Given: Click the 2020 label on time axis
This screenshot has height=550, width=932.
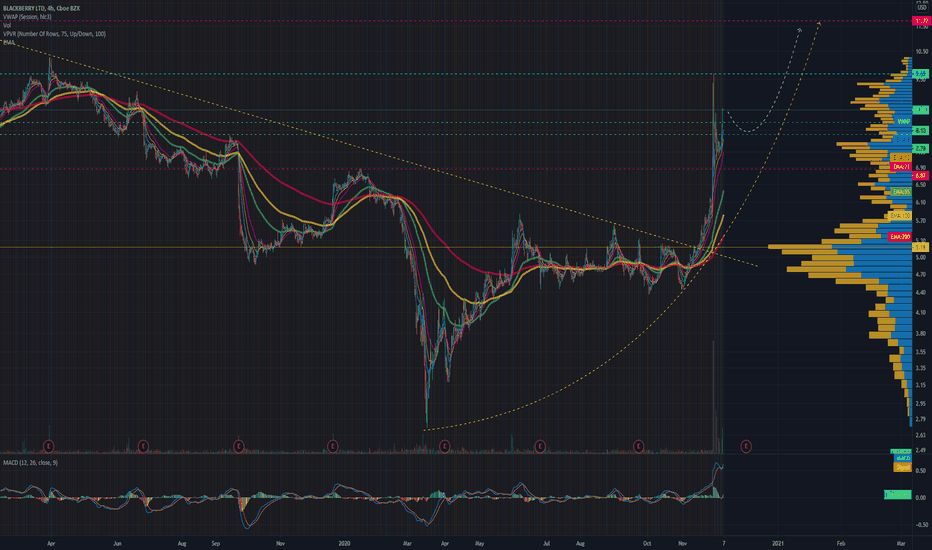Looking at the screenshot, I should click(x=344, y=543).
